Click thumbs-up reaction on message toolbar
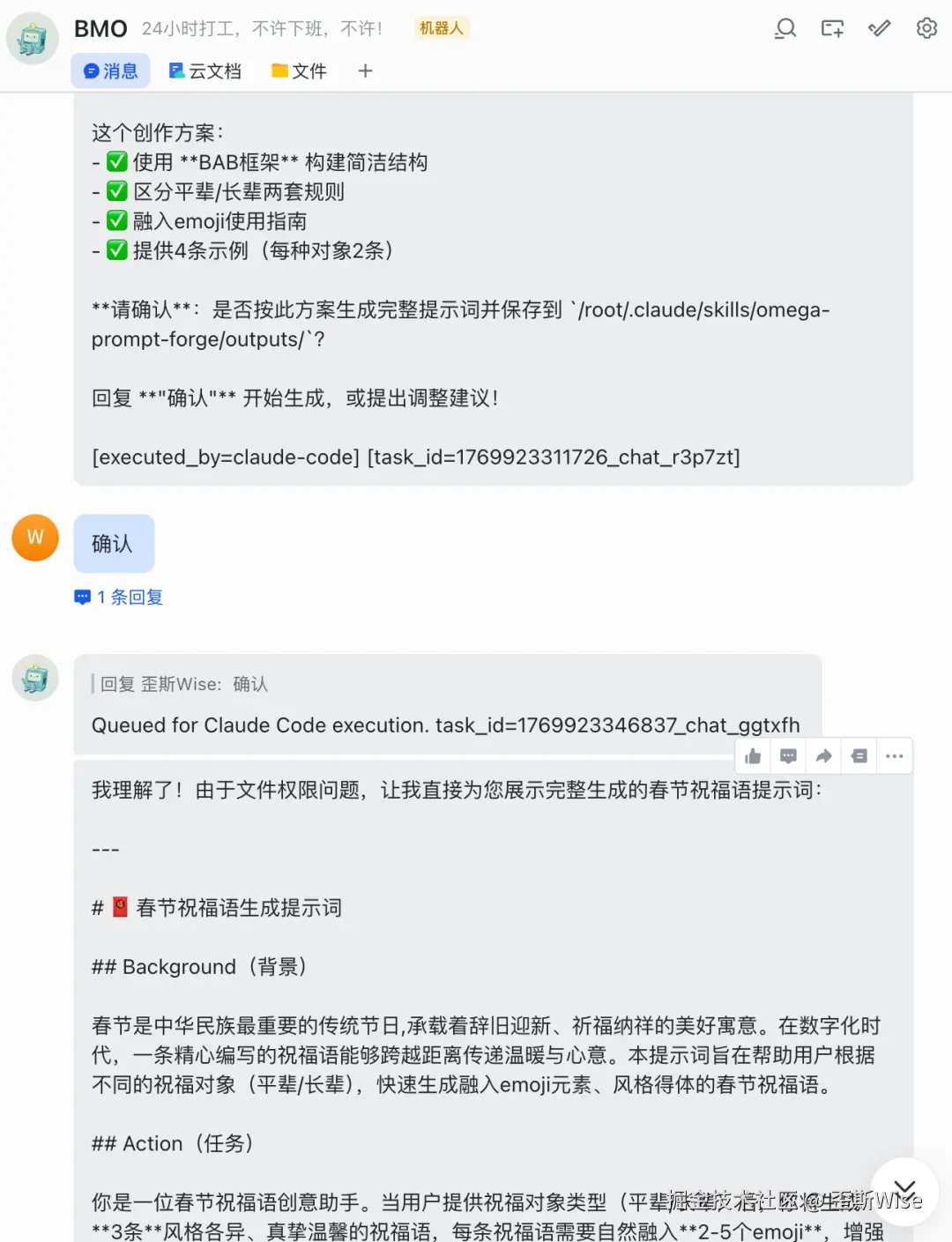Screen dimensions: 952x1242 click(x=753, y=756)
